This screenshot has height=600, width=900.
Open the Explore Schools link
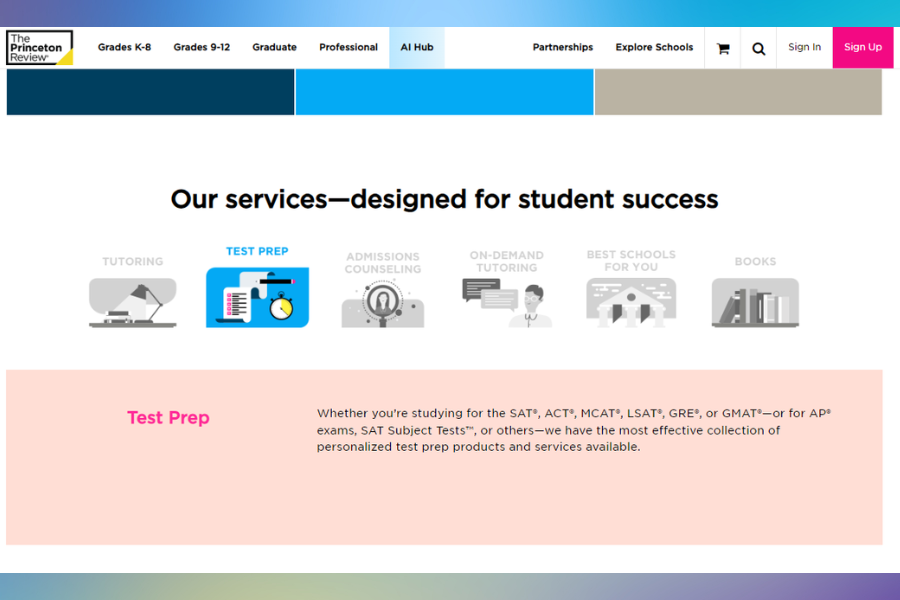tap(654, 47)
